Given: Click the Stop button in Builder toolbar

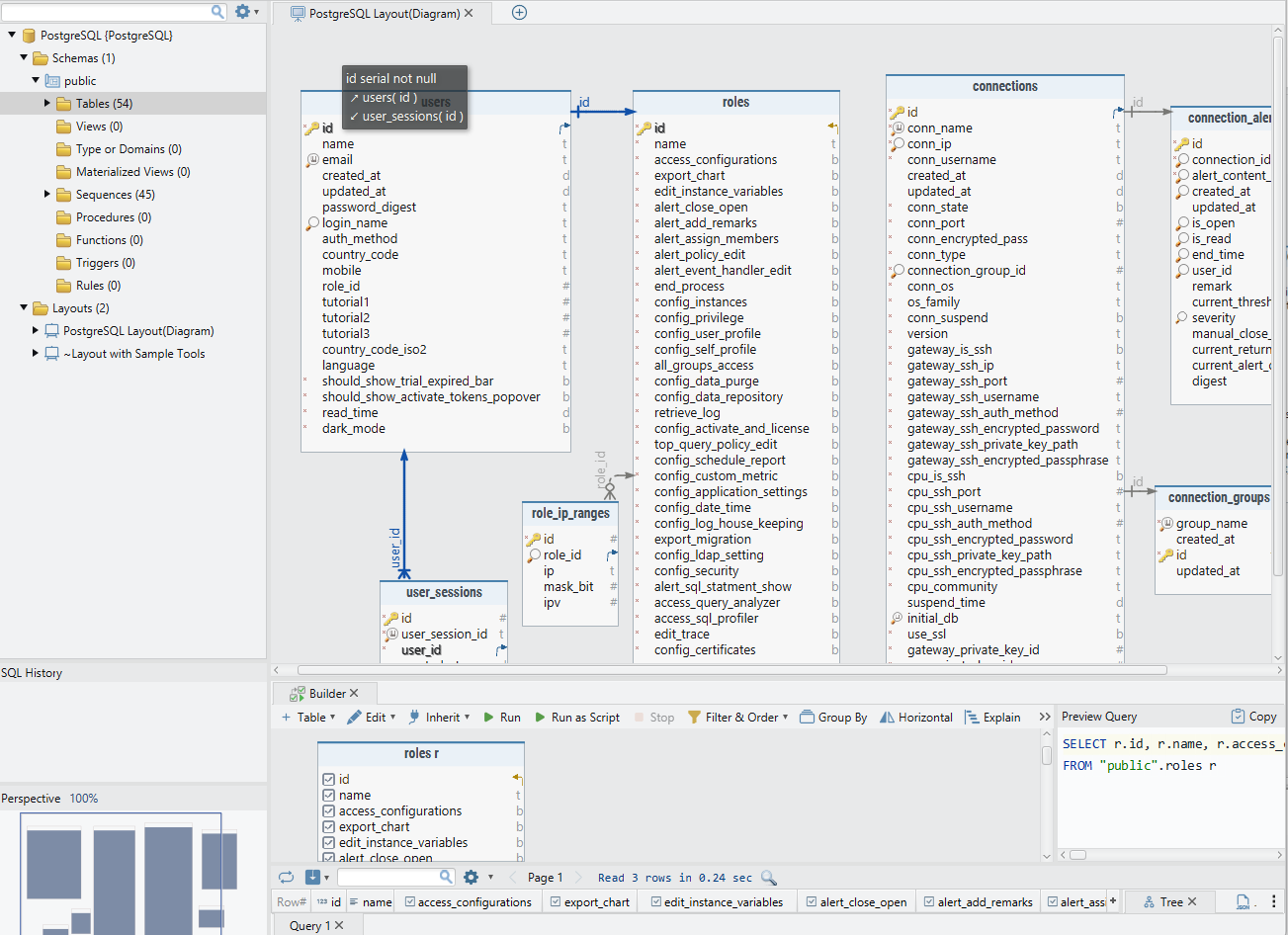Looking at the screenshot, I should [x=653, y=718].
